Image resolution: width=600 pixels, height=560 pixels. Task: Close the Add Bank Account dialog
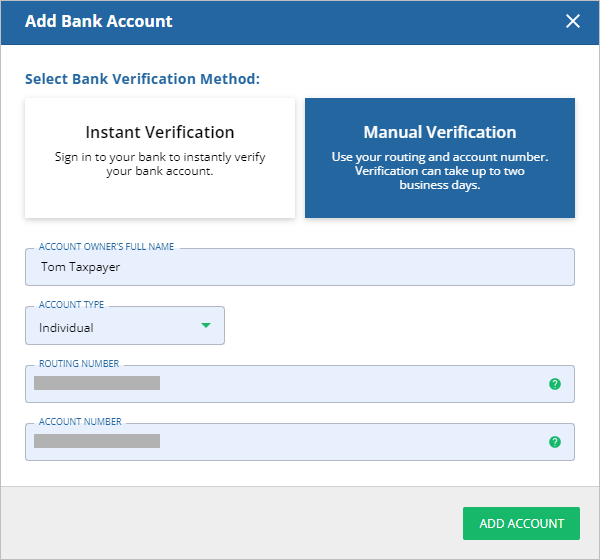572,21
